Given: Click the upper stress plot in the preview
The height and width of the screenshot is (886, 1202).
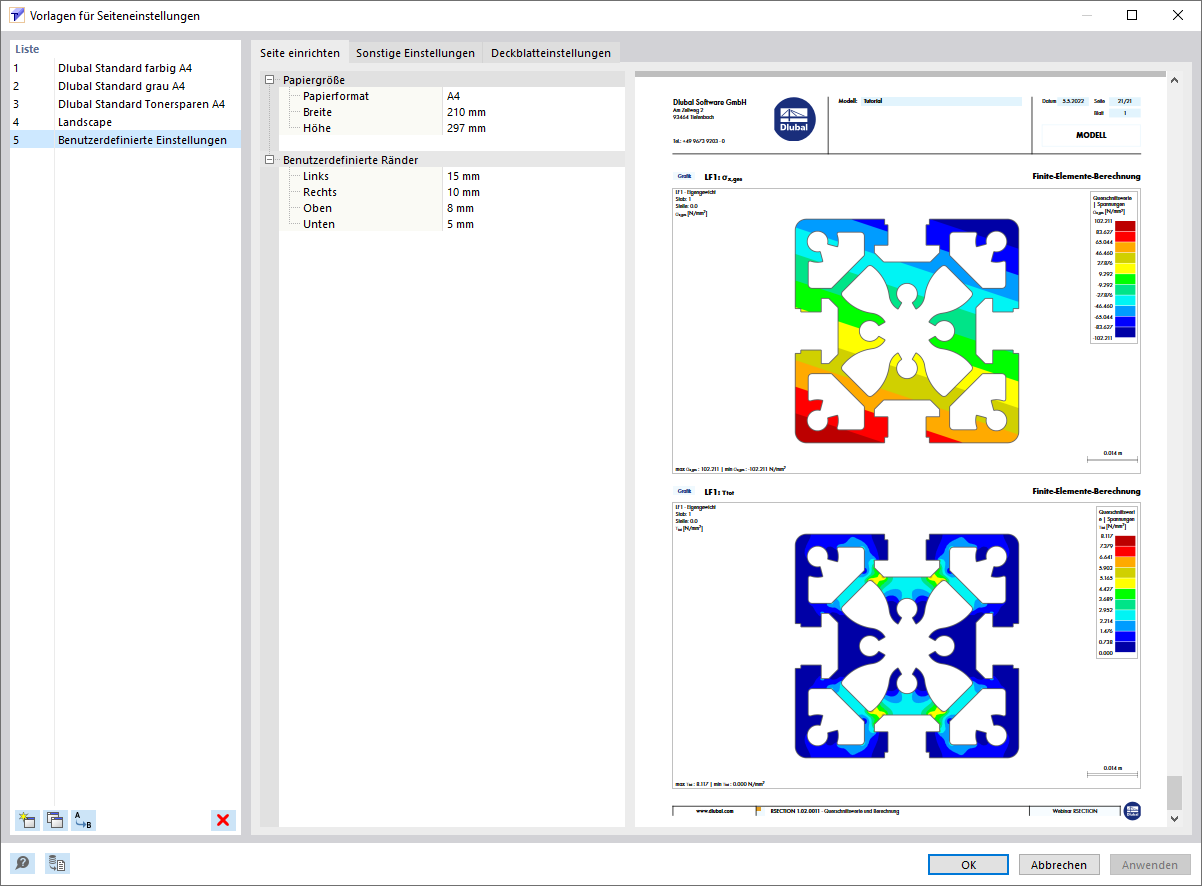Looking at the screenshot, I should coord(906,331).
